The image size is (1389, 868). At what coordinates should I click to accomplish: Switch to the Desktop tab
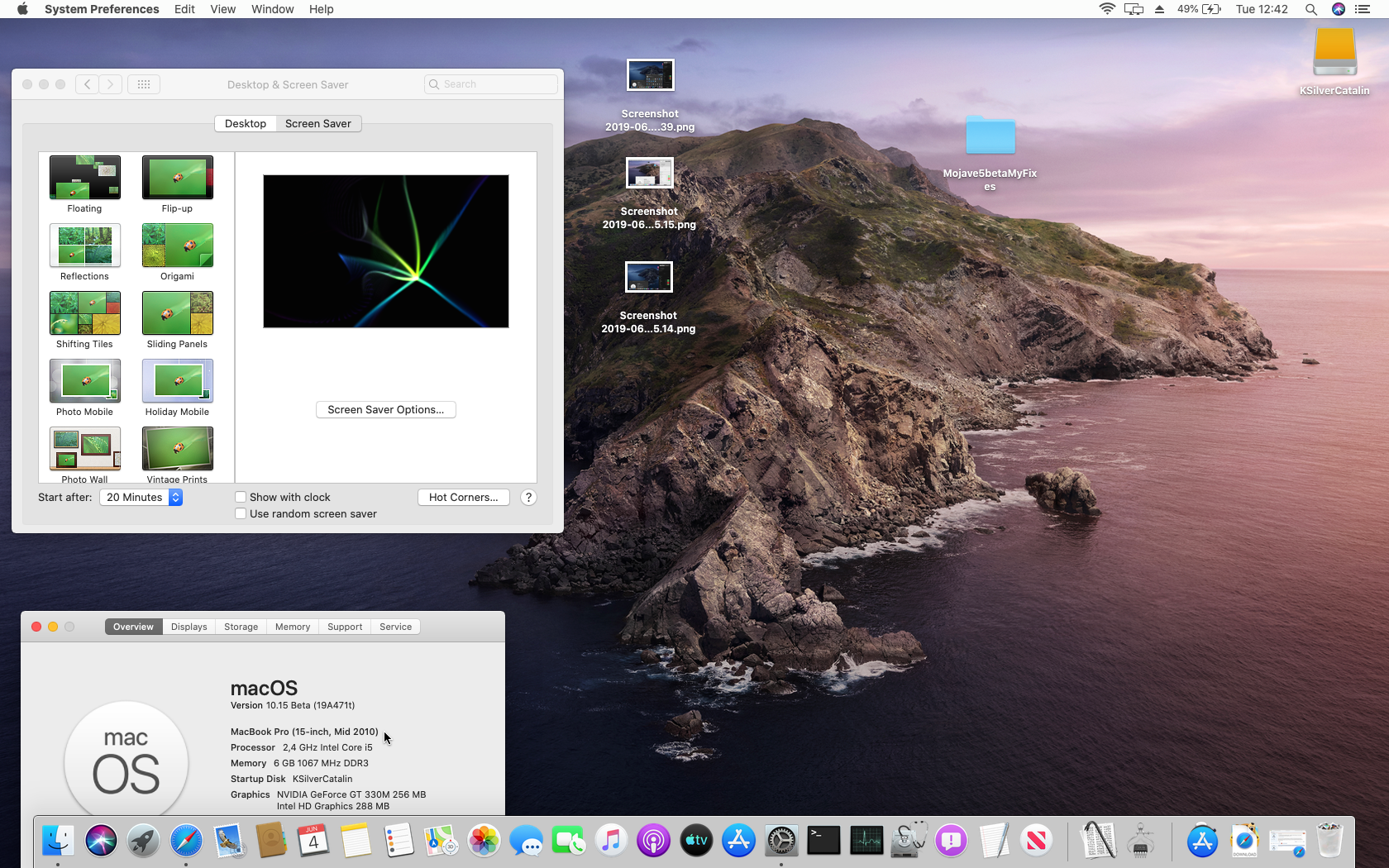click(x=246, y=123)
